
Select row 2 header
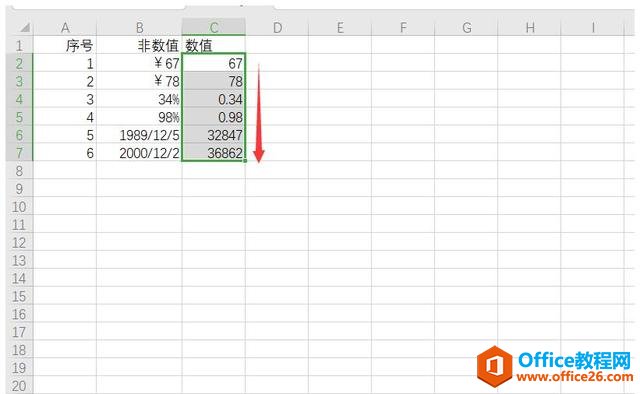[x=19, y=63]
